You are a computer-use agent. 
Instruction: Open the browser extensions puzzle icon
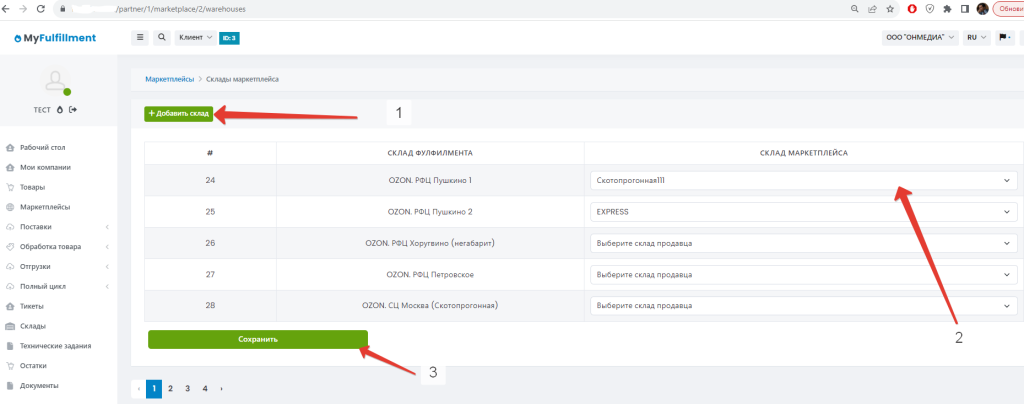946,9
